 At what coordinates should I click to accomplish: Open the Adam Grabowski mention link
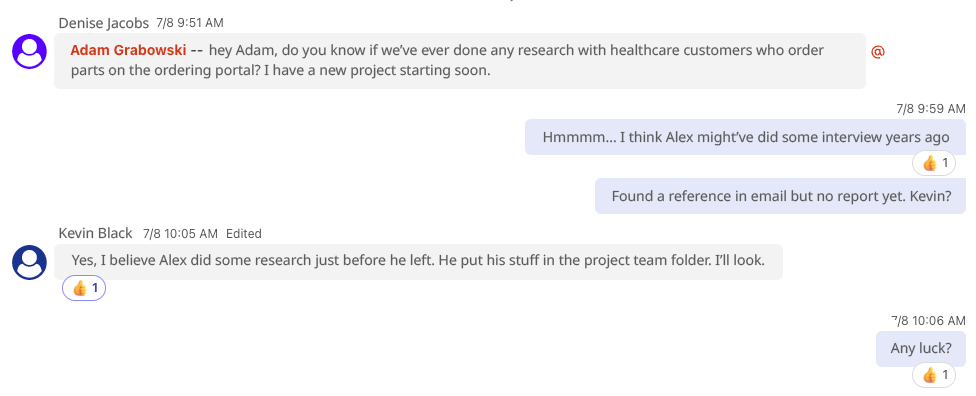click(128, 50)
